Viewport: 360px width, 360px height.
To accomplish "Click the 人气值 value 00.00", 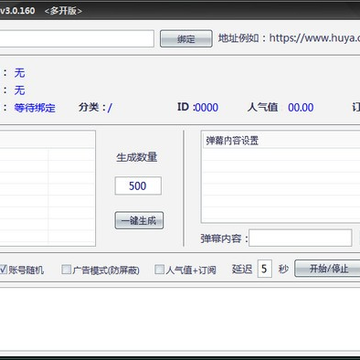I will click(x=301, y=108).
